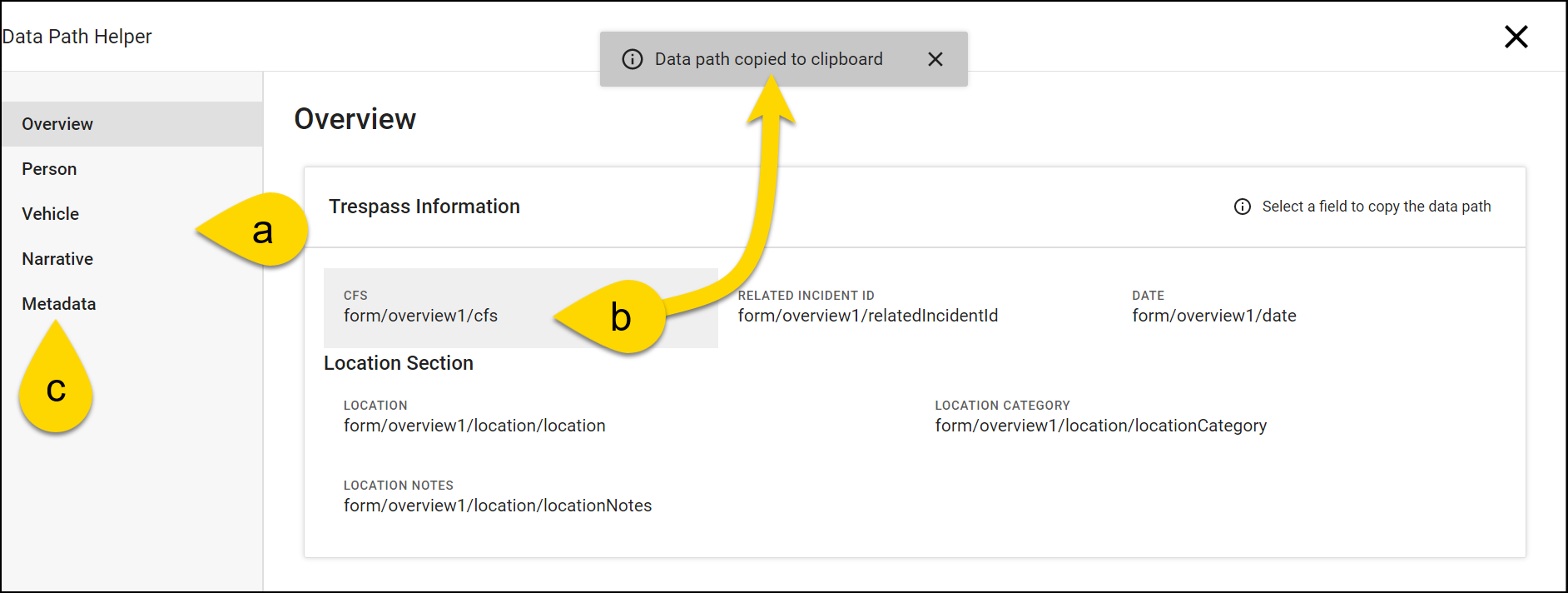The image size is (1568, 593).
Task: Click the Date field to copy its path
Action: coord(1213,316)
